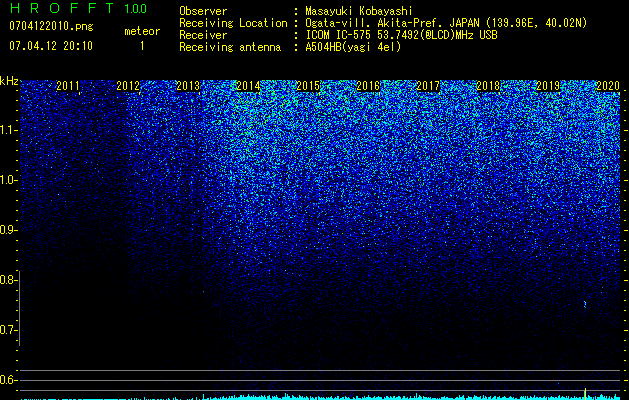The image size is (629, 400).
Task: Click the 2019 time marker
Action: 548,86
